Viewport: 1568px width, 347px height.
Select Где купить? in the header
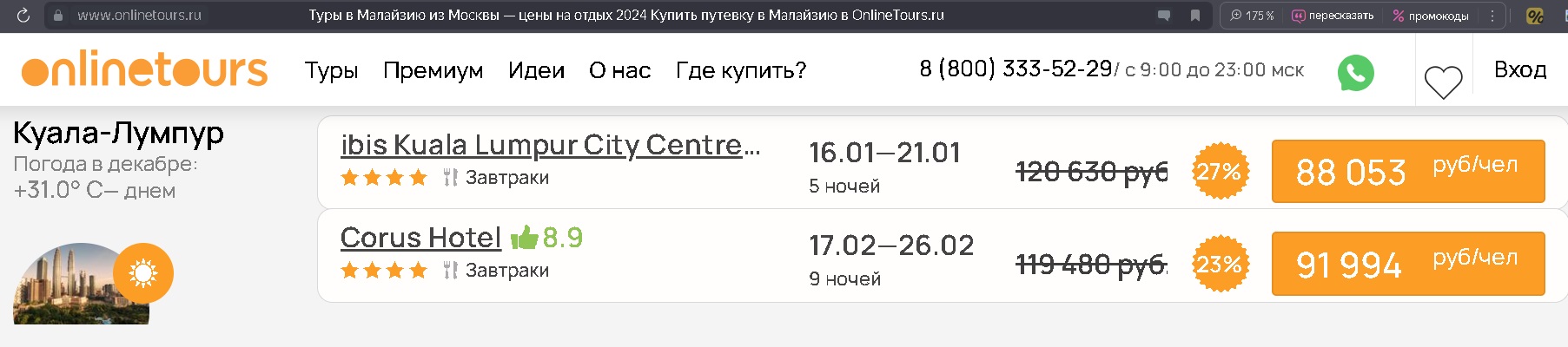(741, 70)
